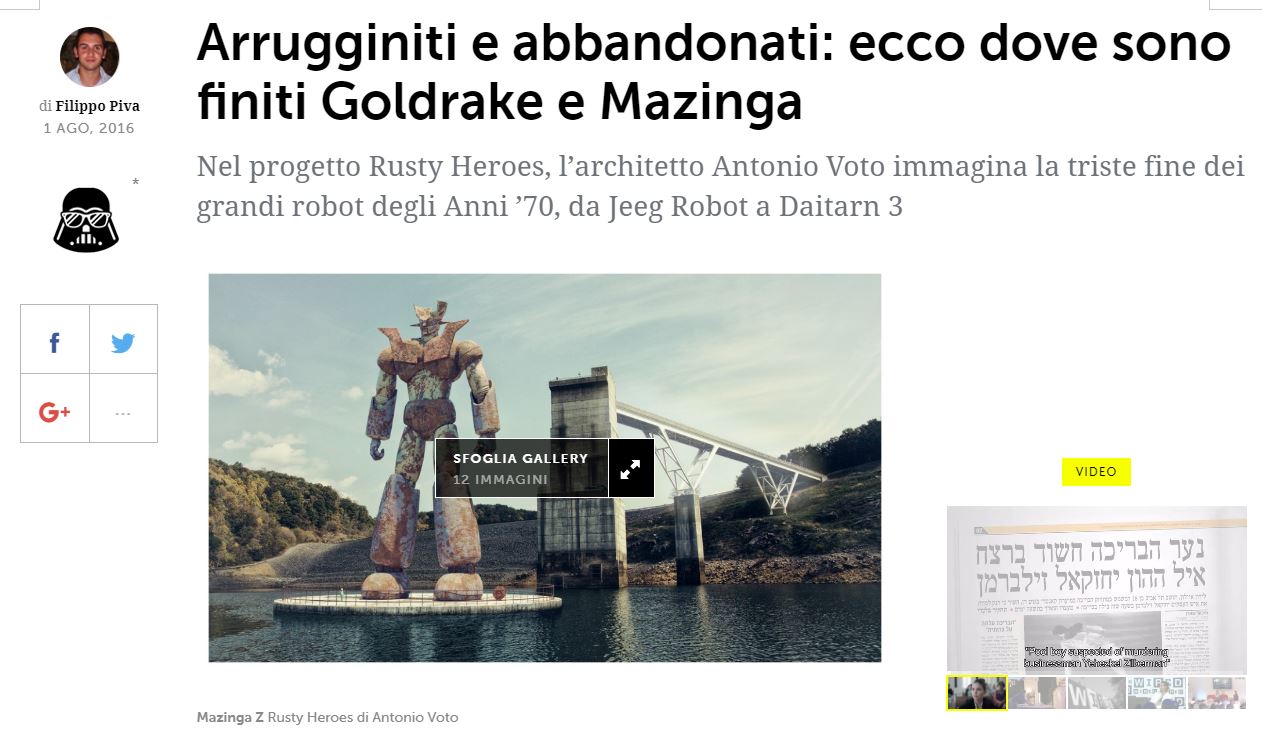Viewport: 1262px width, 731px height.
Task: Click the yellow VIDEO label
Action: [1096, 472]
